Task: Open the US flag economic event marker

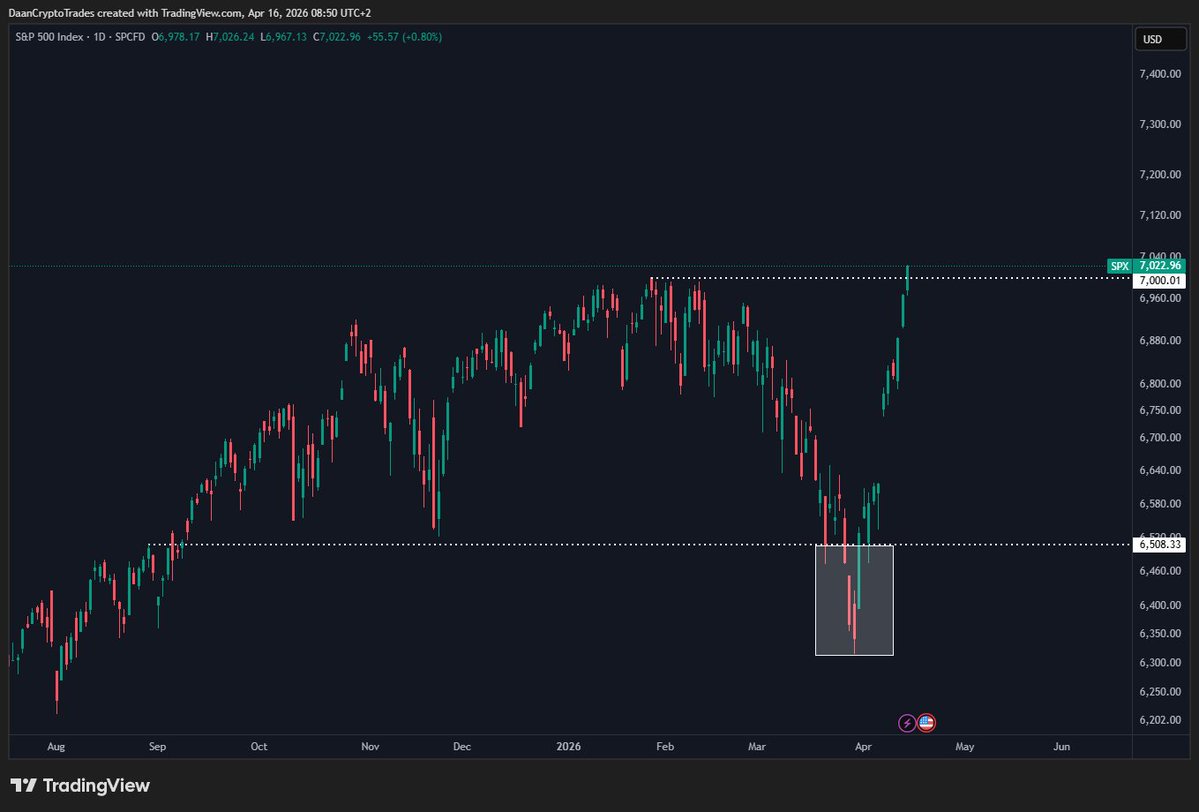Action: (926, 722)
